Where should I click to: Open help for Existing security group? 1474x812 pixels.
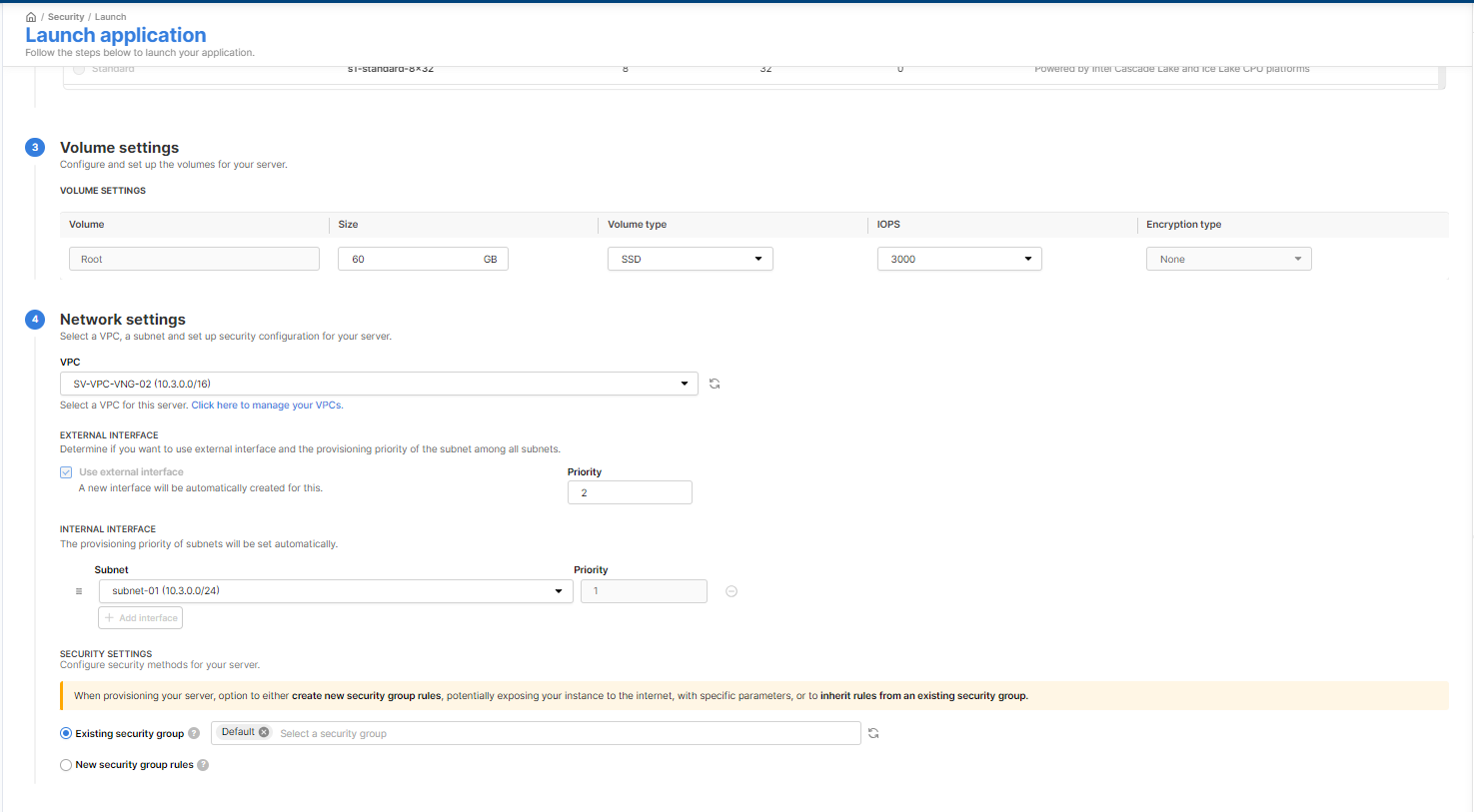tap(194, 733)
